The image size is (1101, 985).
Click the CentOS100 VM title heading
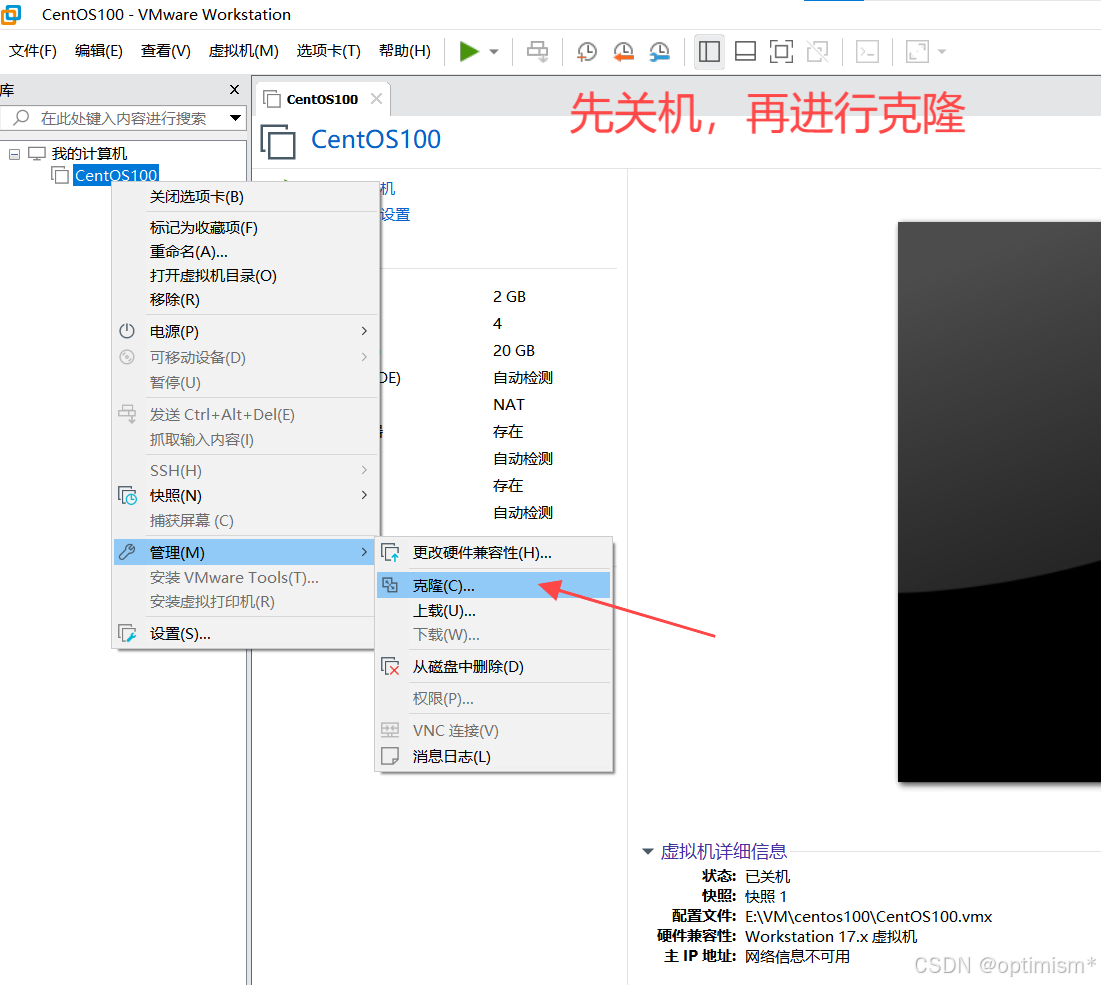tap(376, 140)
